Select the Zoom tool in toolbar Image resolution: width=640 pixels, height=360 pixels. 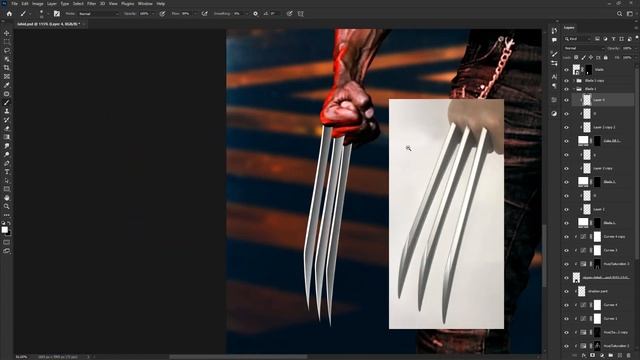click(7, 207)
